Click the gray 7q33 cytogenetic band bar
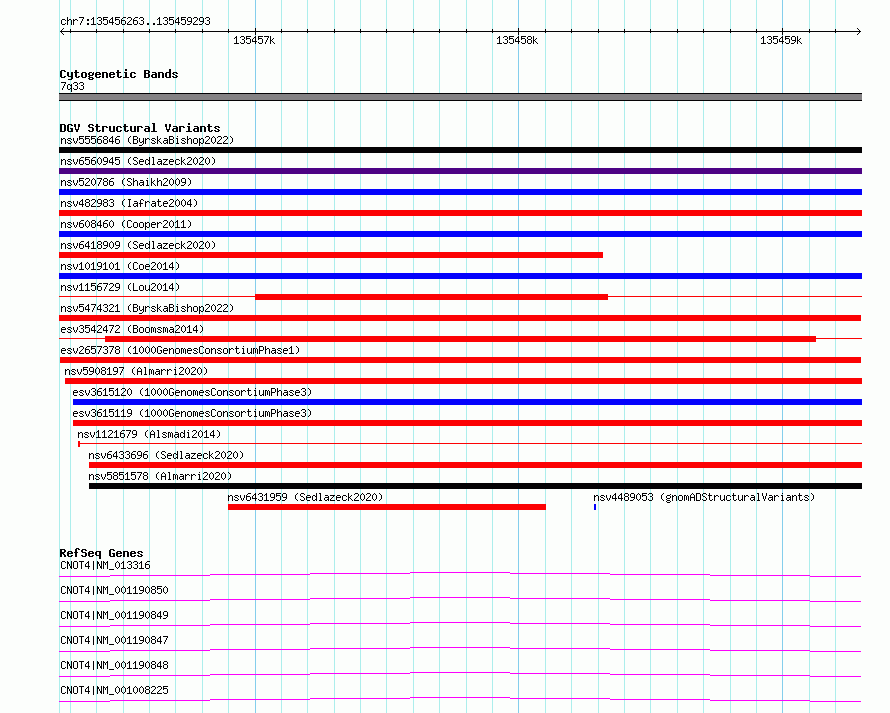 pos(460,97)
